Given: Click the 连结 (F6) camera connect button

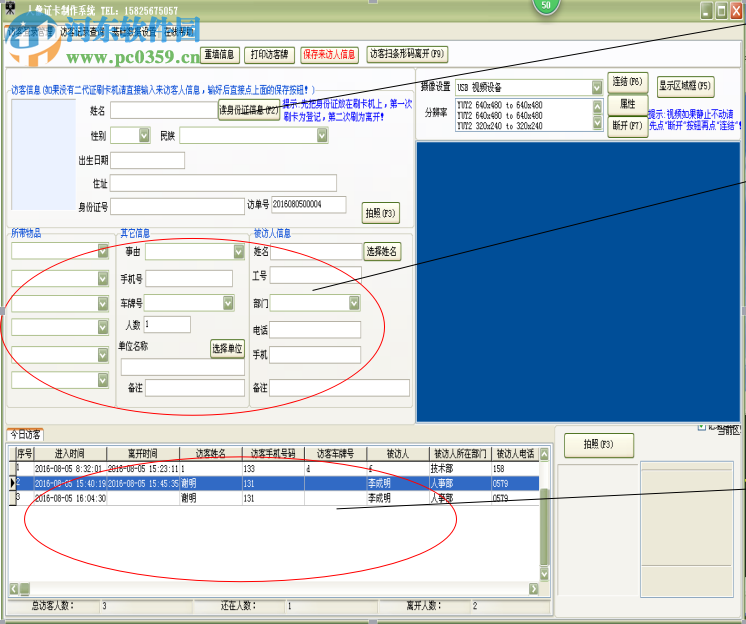Looking at the screenshot, I should [629, 83].
